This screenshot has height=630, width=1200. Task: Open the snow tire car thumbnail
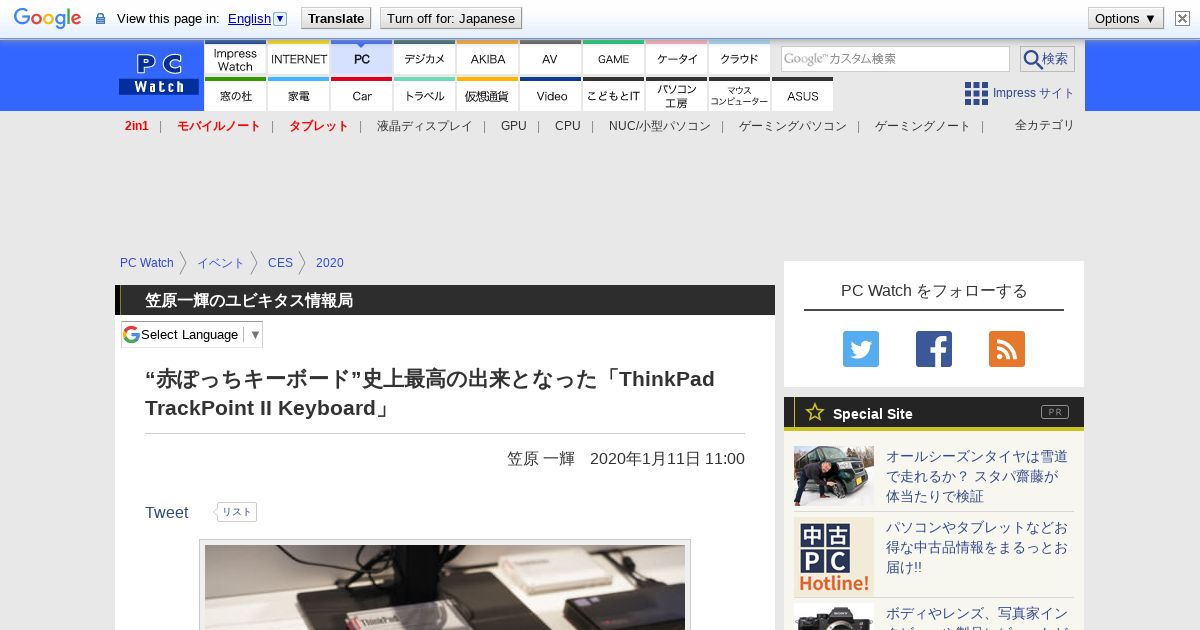point(834,476)
